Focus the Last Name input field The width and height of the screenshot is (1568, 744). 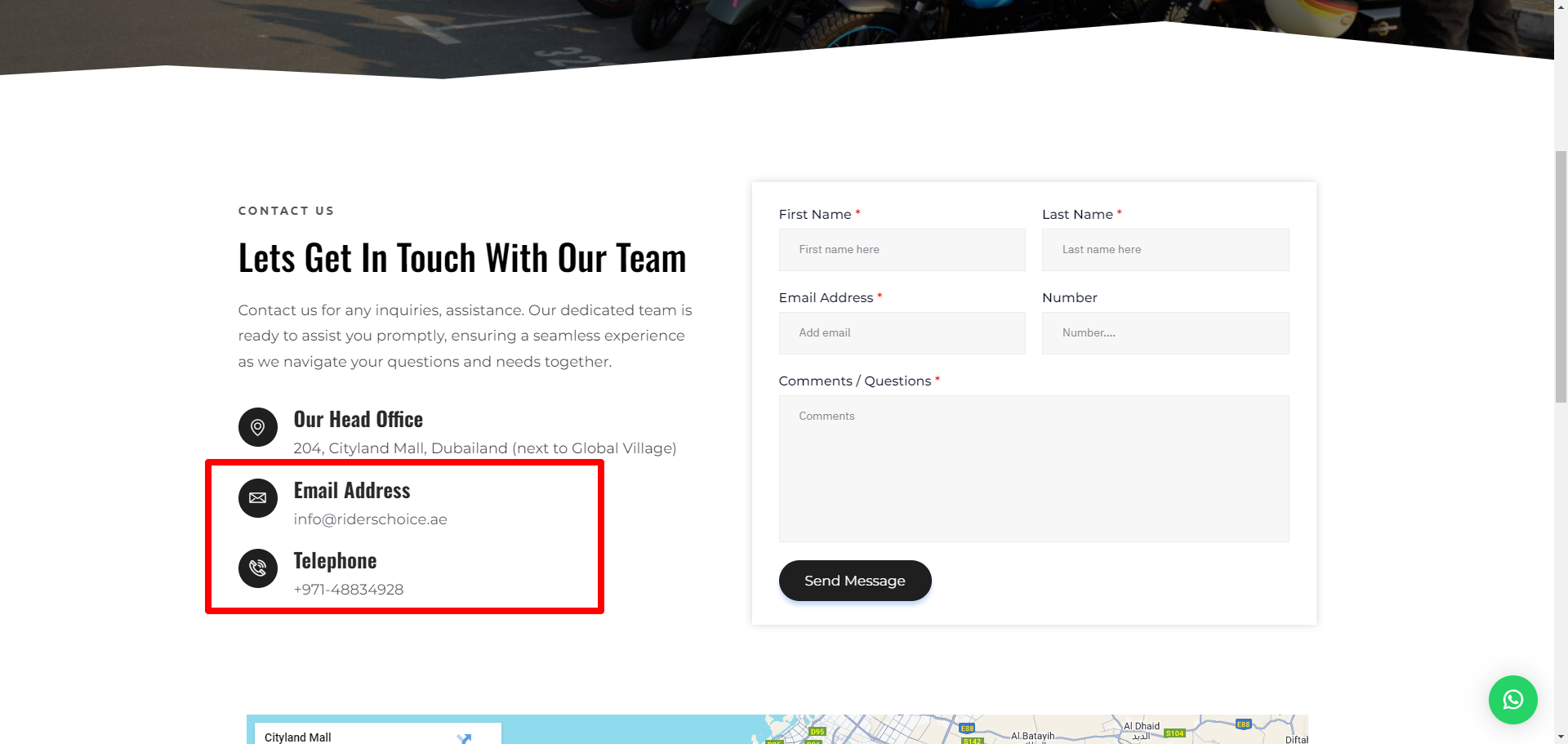click(x=1165, y=250)
